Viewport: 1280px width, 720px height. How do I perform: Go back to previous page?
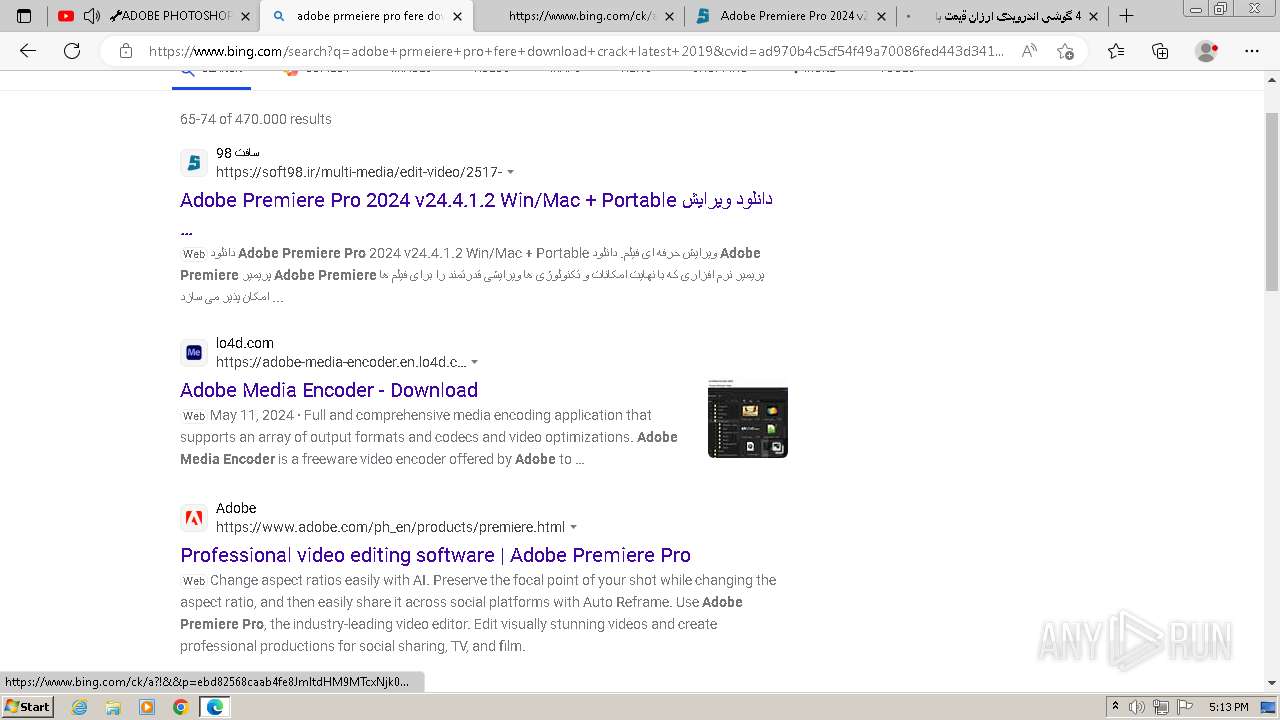point(28,51)
